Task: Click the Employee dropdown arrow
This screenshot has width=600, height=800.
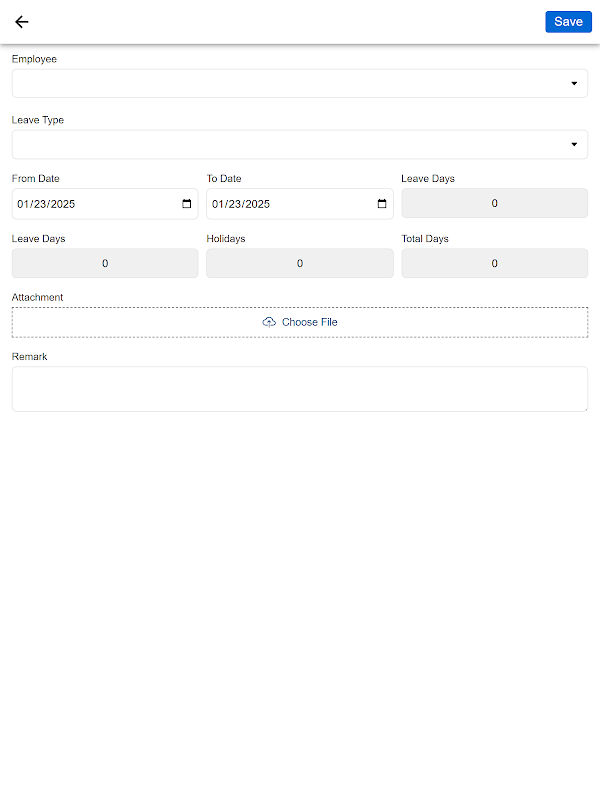Action: (574, 84)
